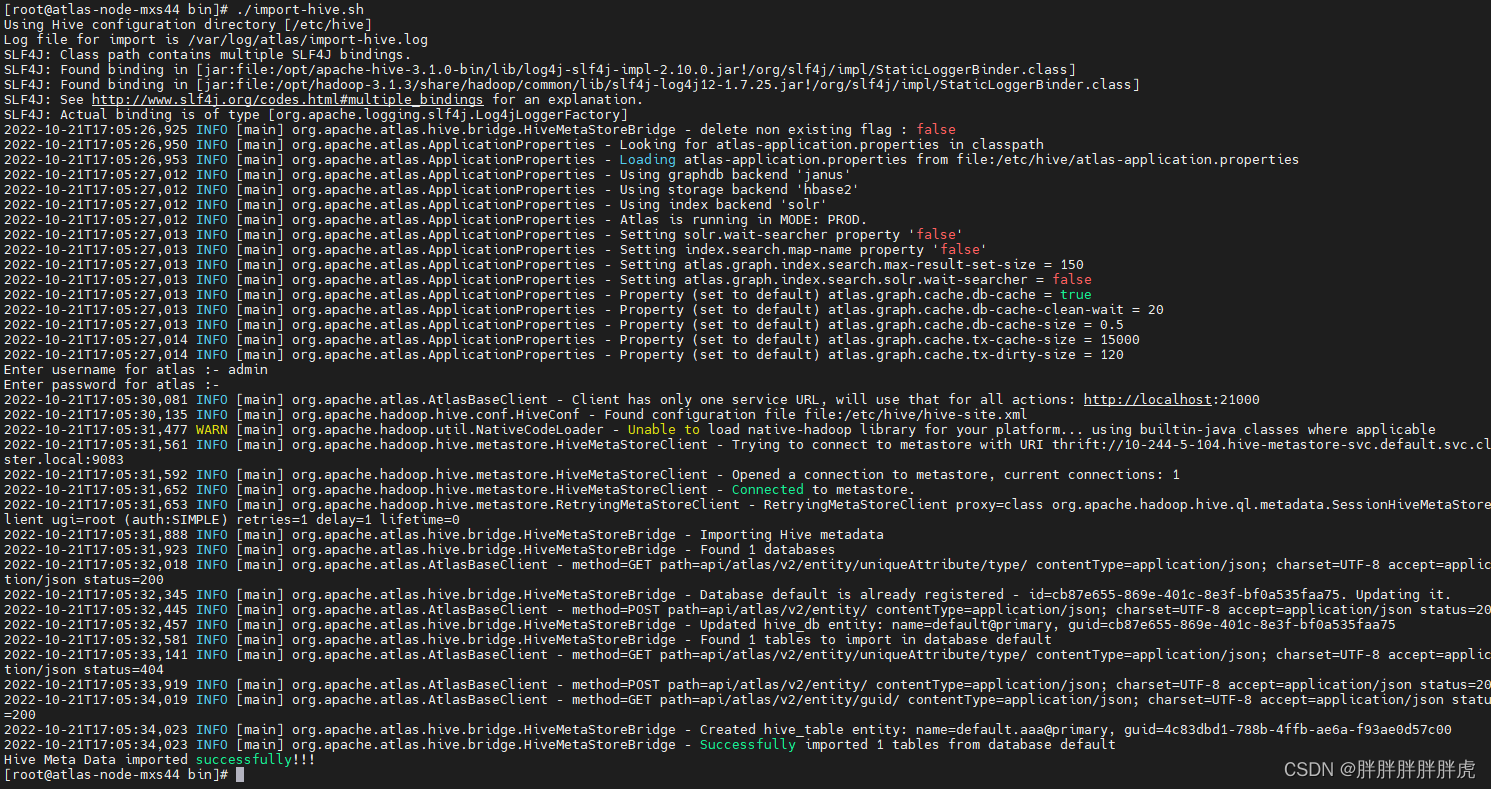This screenshot has height=789, width=1491.
Task: Click the yellow 'Unable to' warning text
Action: pos(663,430)
